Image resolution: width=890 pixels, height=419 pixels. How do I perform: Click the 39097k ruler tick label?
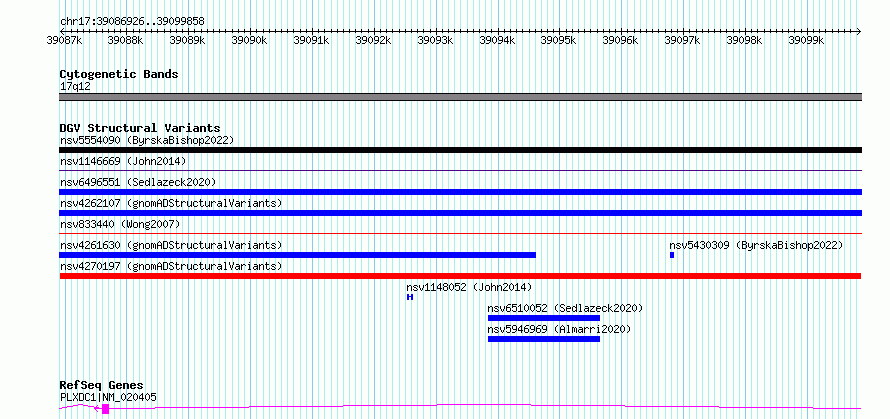click(683, 40)
